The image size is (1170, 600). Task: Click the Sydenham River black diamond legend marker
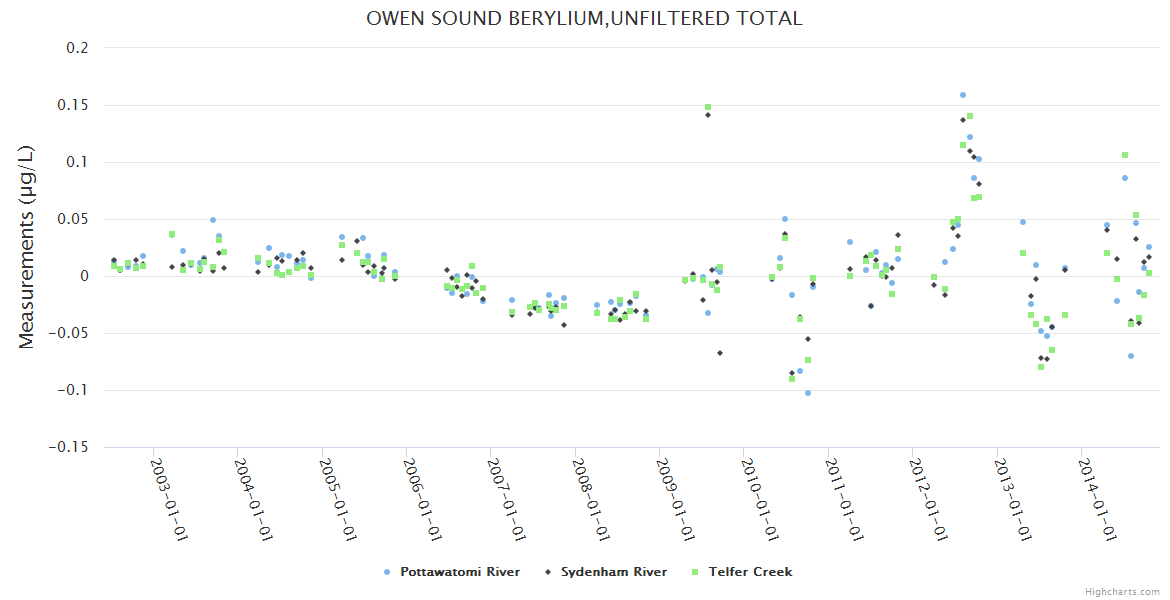pyautogui.click(x=547, y=572)
